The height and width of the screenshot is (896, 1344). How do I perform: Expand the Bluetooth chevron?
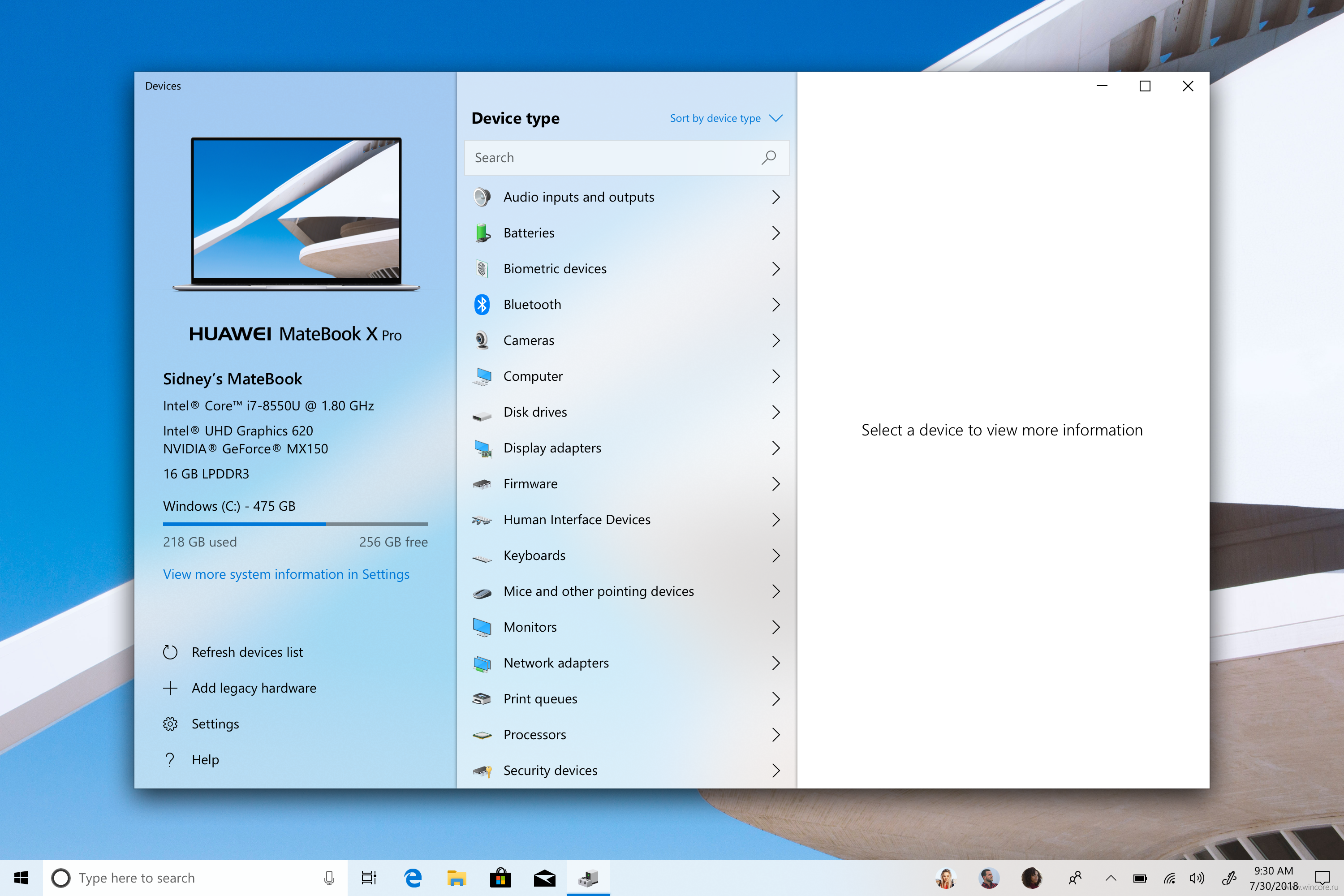point(775,305)
